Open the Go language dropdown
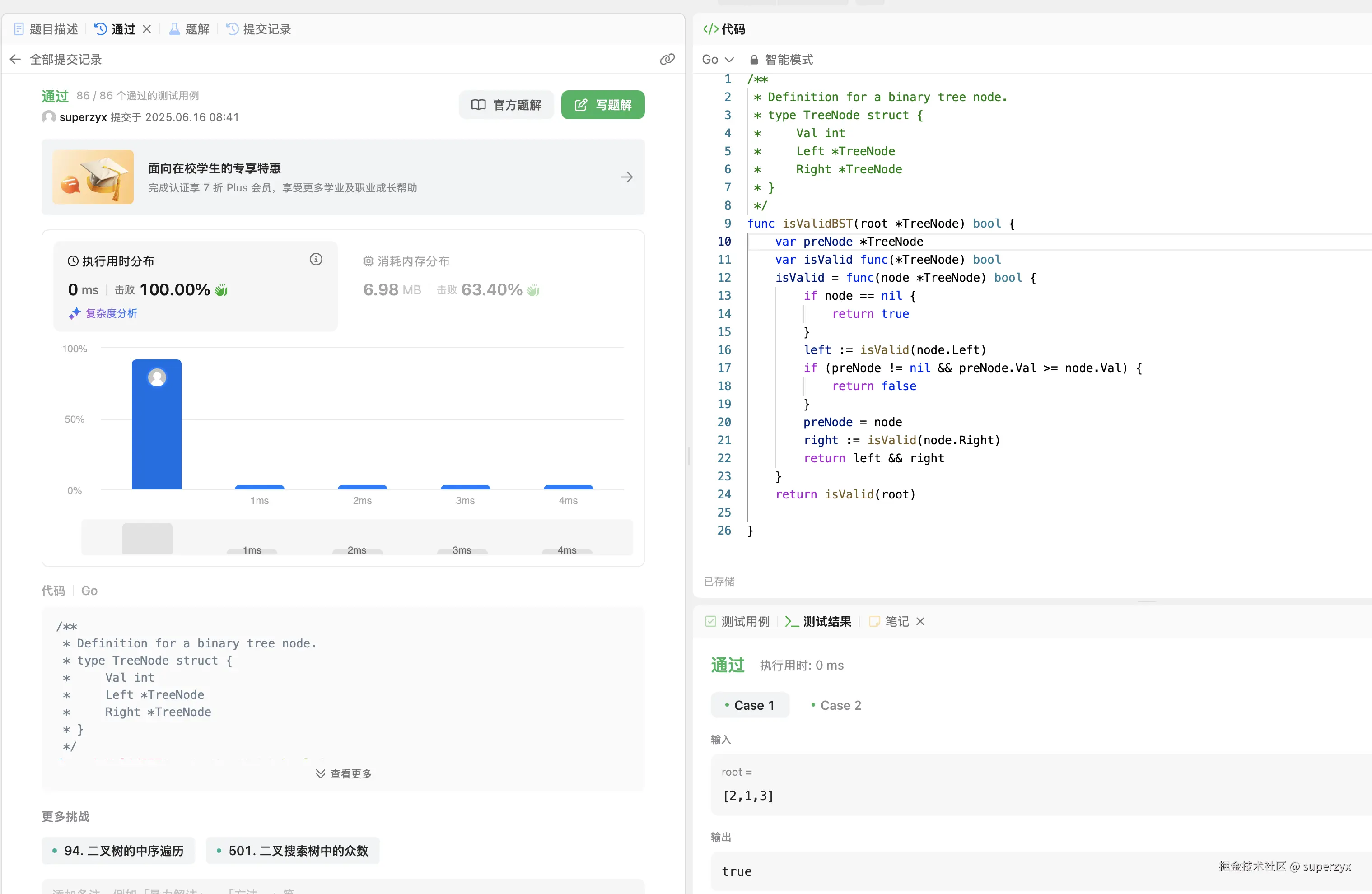The image size is (1372, 894). (717, 59)
